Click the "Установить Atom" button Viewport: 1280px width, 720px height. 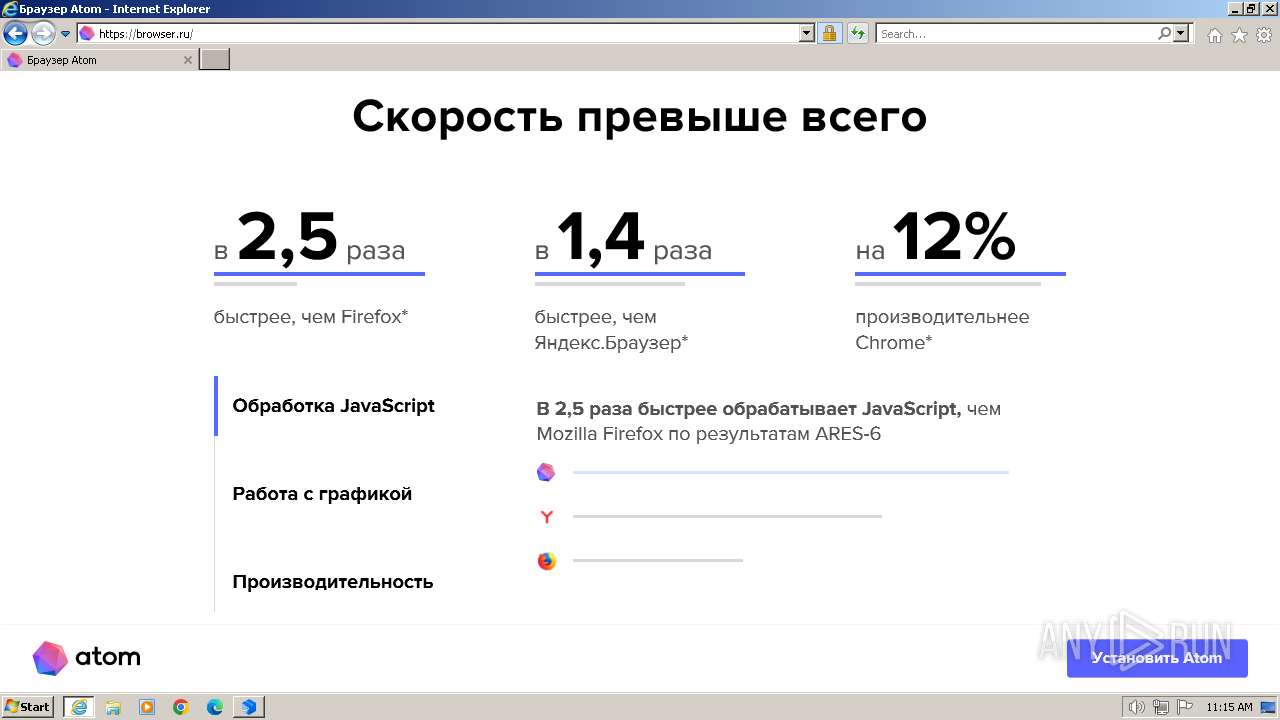click(x=1157, y=658)
